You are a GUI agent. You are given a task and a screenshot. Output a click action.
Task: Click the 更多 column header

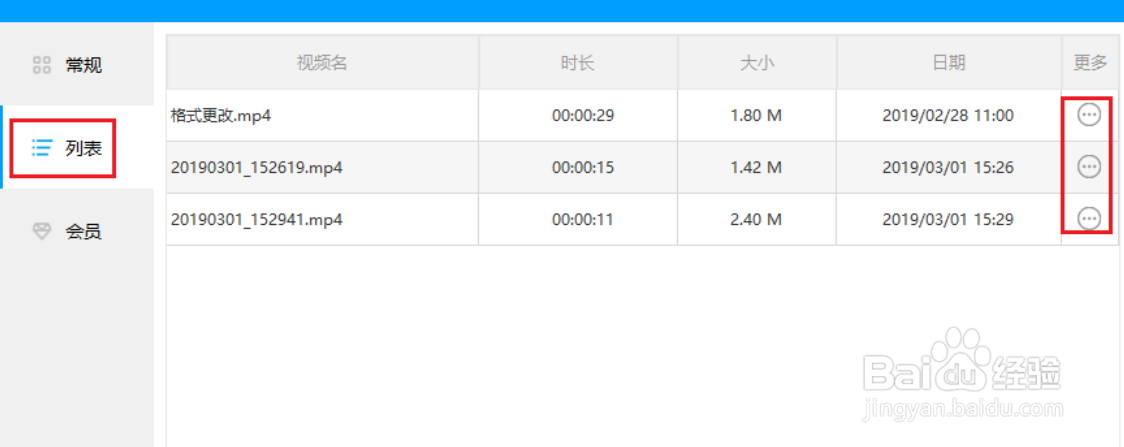(1090, 63)
